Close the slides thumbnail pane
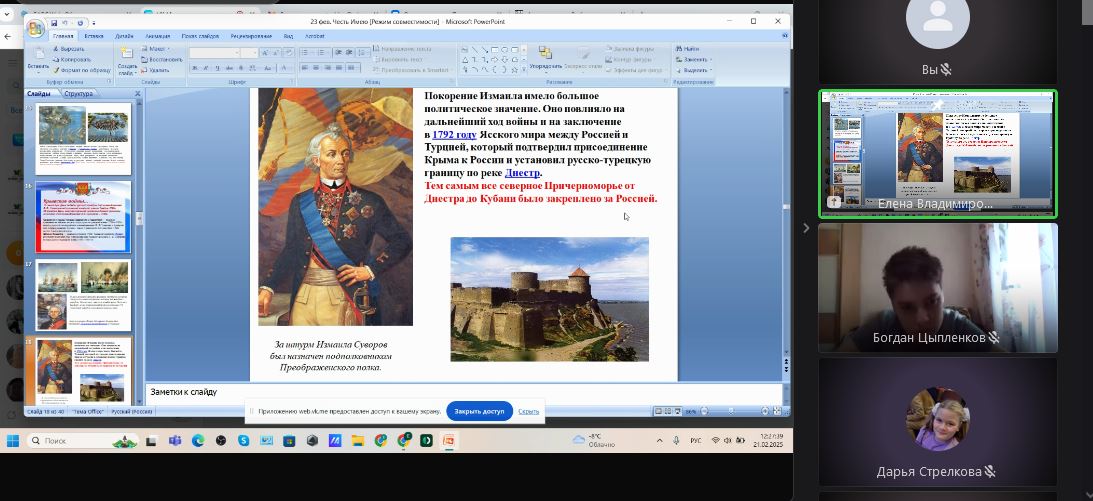The image size is (1093, 501). 137,93
